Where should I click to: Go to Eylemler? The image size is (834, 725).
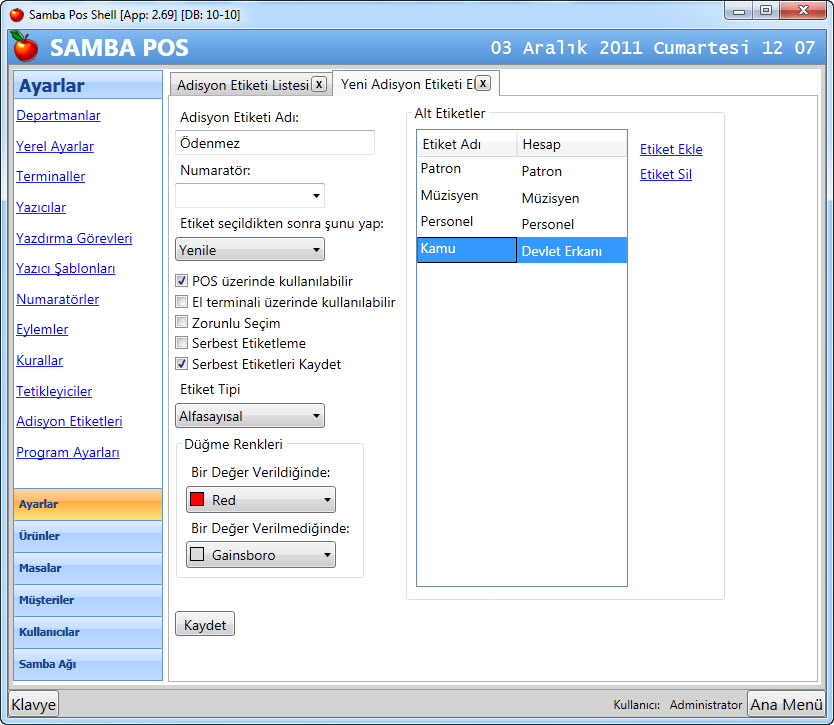pos(42,330)
